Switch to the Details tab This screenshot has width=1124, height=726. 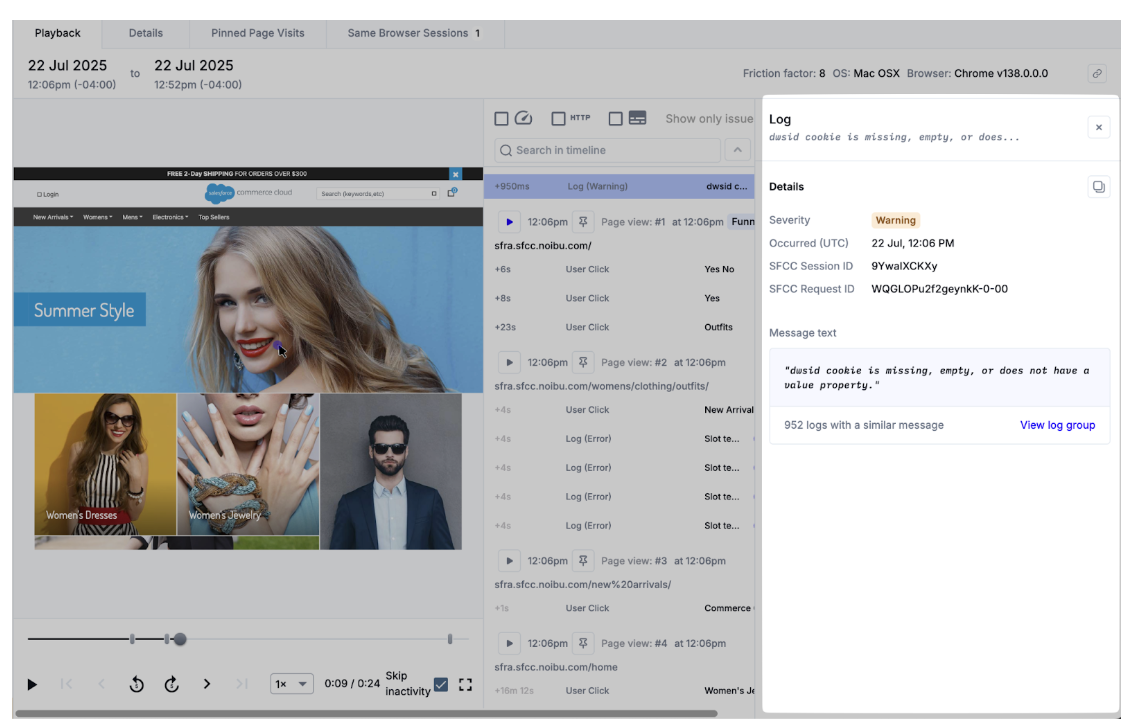click(145, 33)
